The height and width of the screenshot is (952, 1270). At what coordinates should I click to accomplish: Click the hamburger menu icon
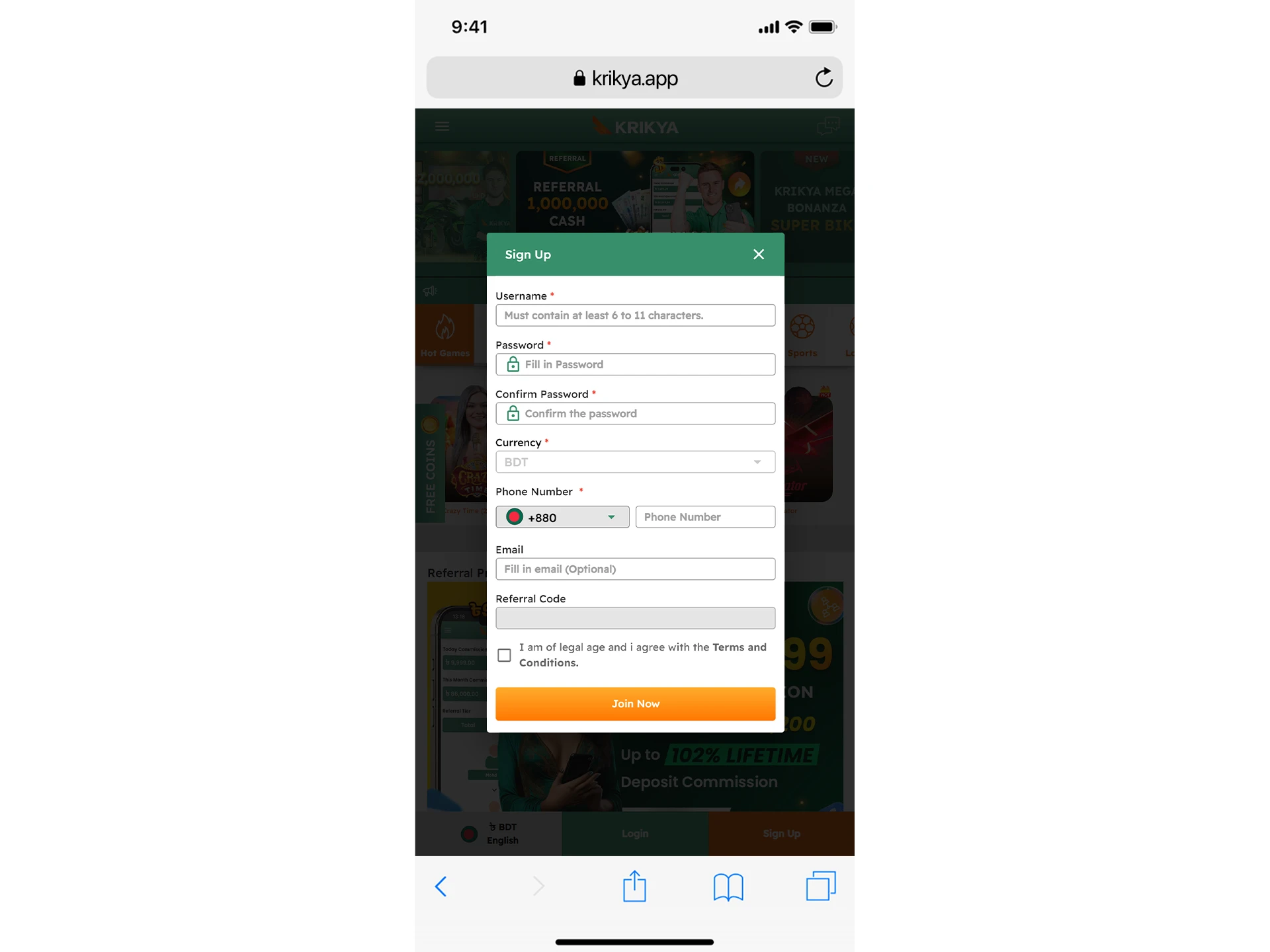pyautogui.click(x=443, y=127)
